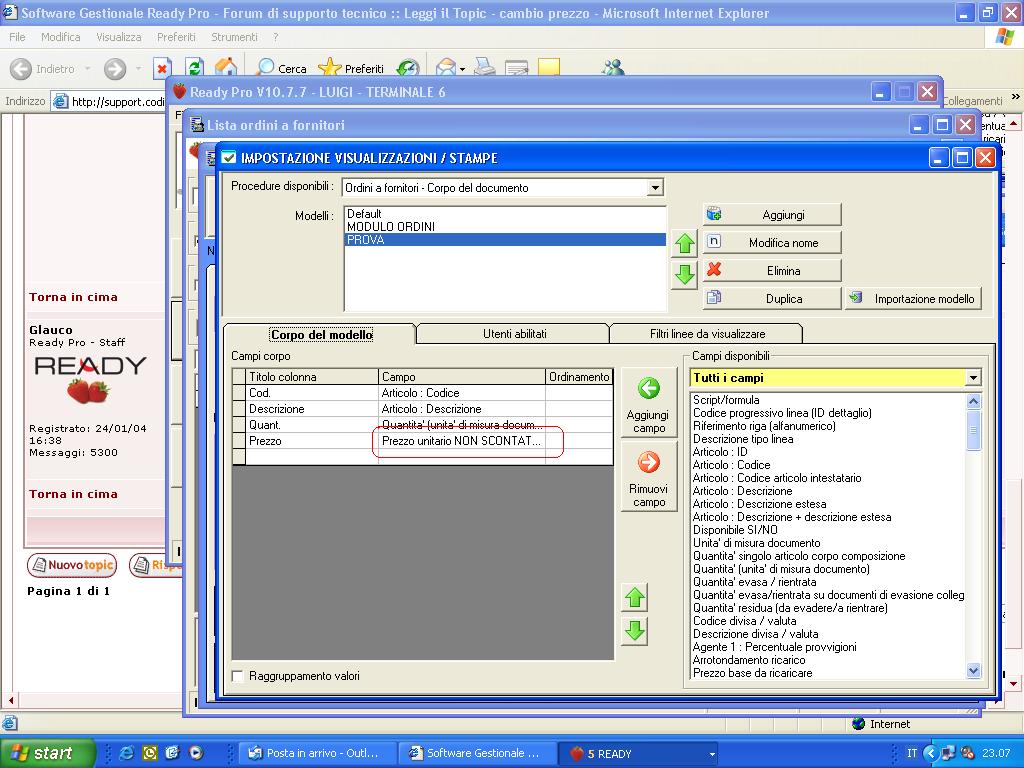The image size is (1024, 768).
Task: Click the orange remove-field arrow icon
Action: coord(648,462)
